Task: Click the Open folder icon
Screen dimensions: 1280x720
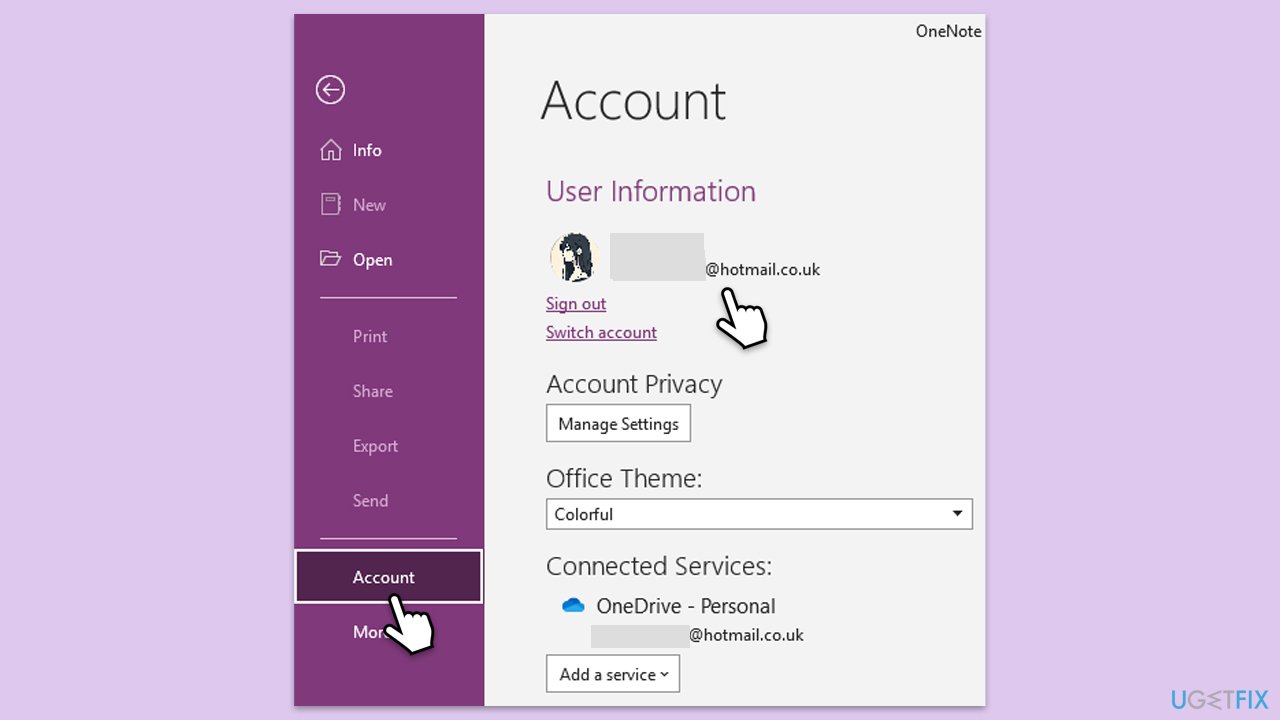Action: pyautogui.click(x=330, y=259)
